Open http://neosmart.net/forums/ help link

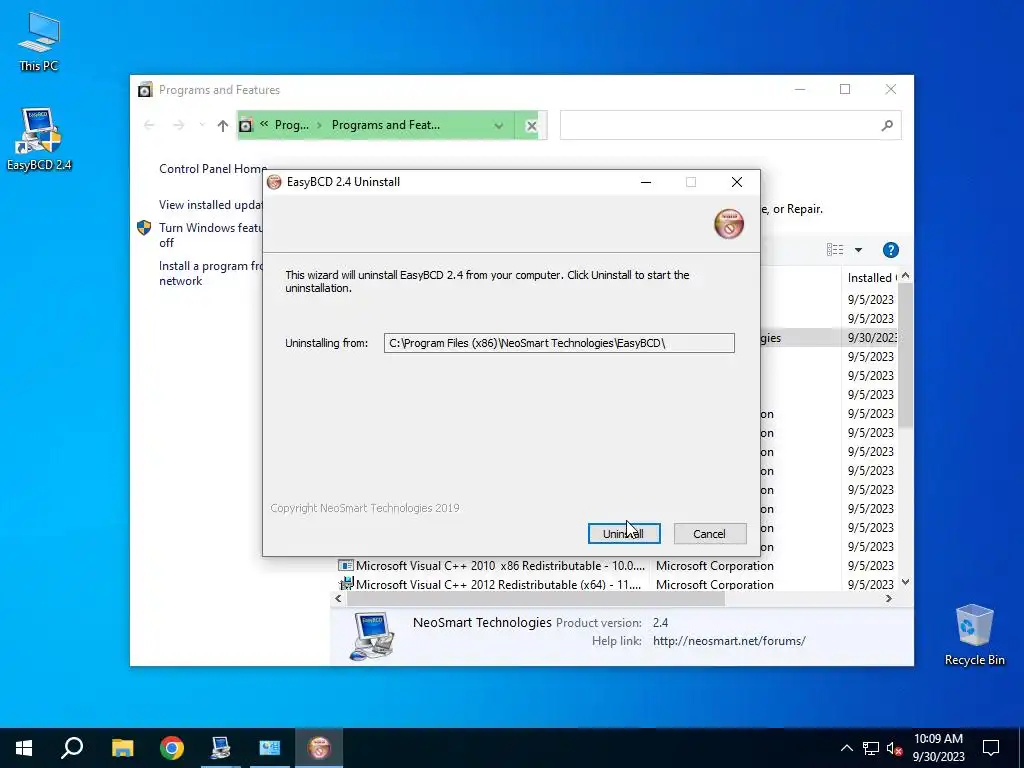(729, 641)
